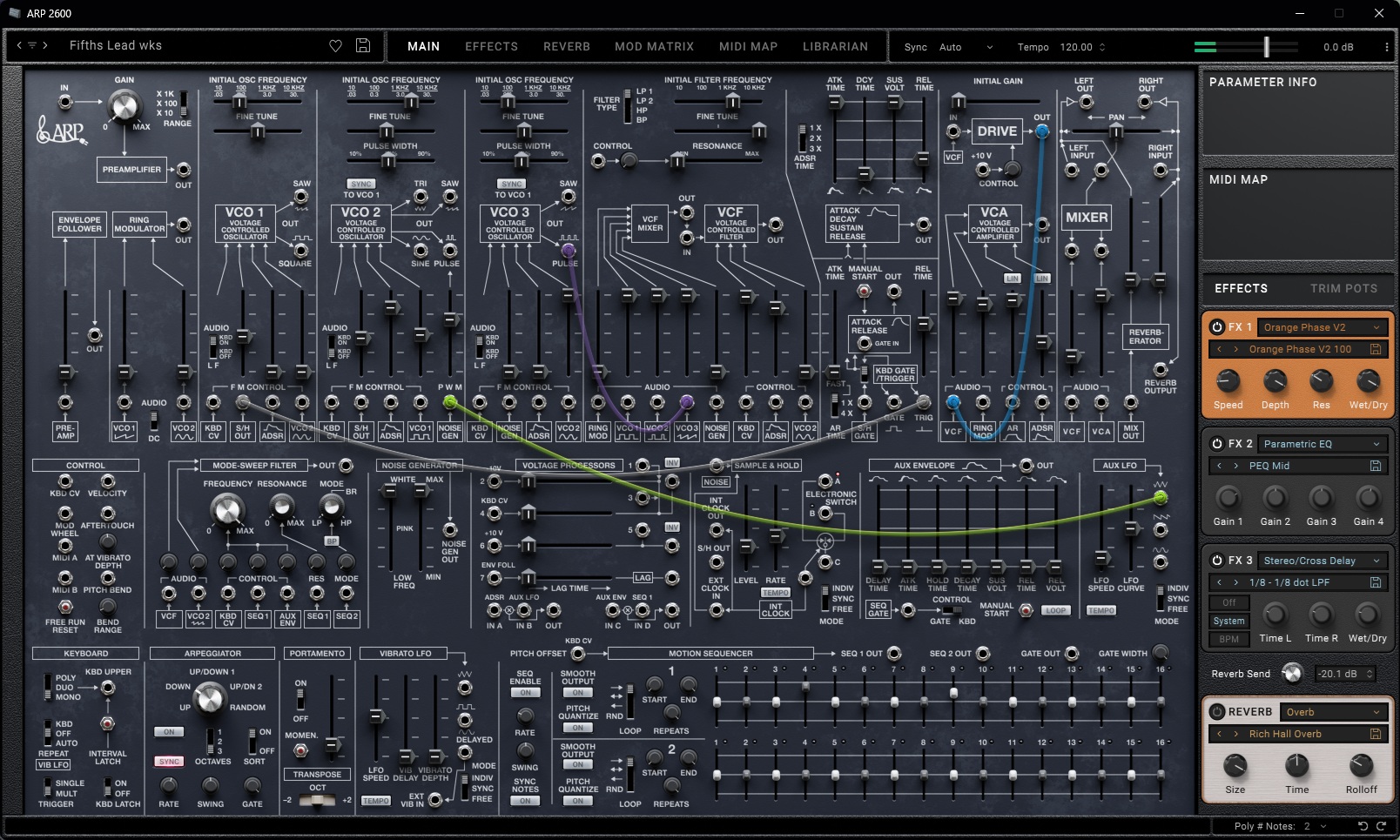Switch to the MAIN tab
Screen dimensions: 1400x840
point(424,46)
